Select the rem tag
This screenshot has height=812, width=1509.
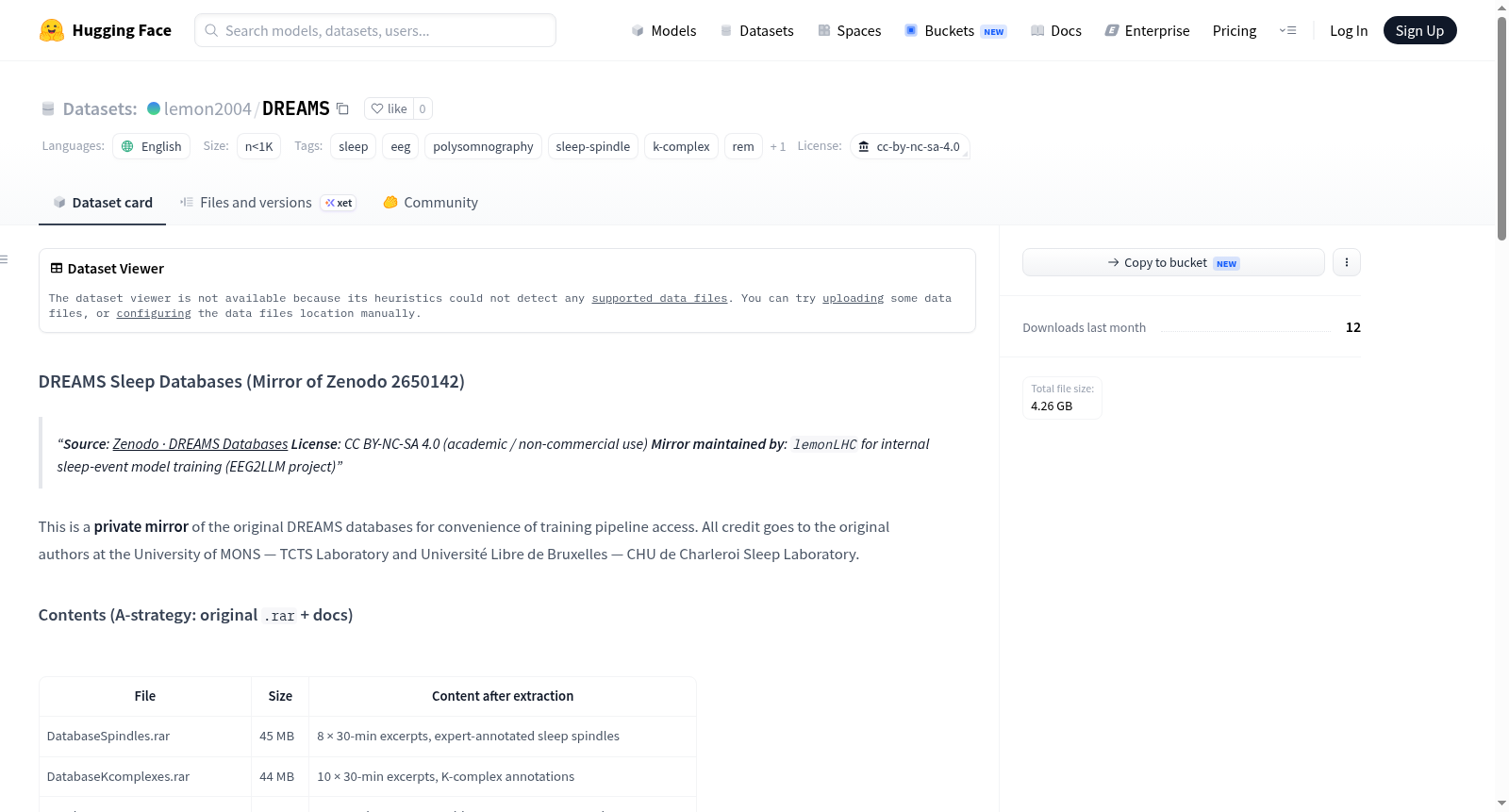(743, 146)
